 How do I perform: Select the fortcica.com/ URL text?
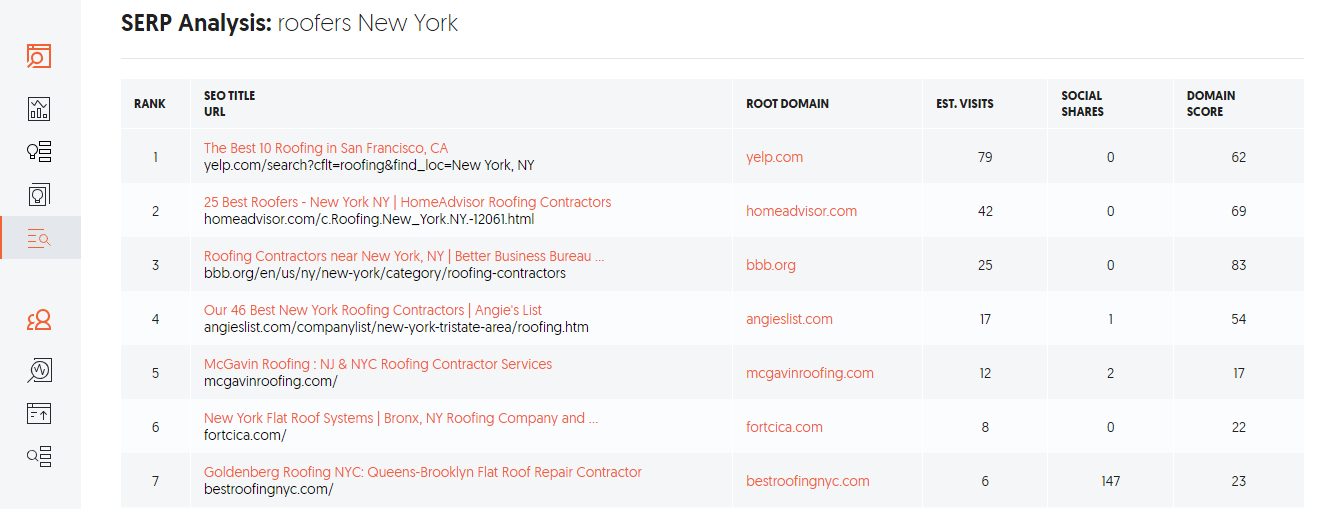(x=245, y=435)
